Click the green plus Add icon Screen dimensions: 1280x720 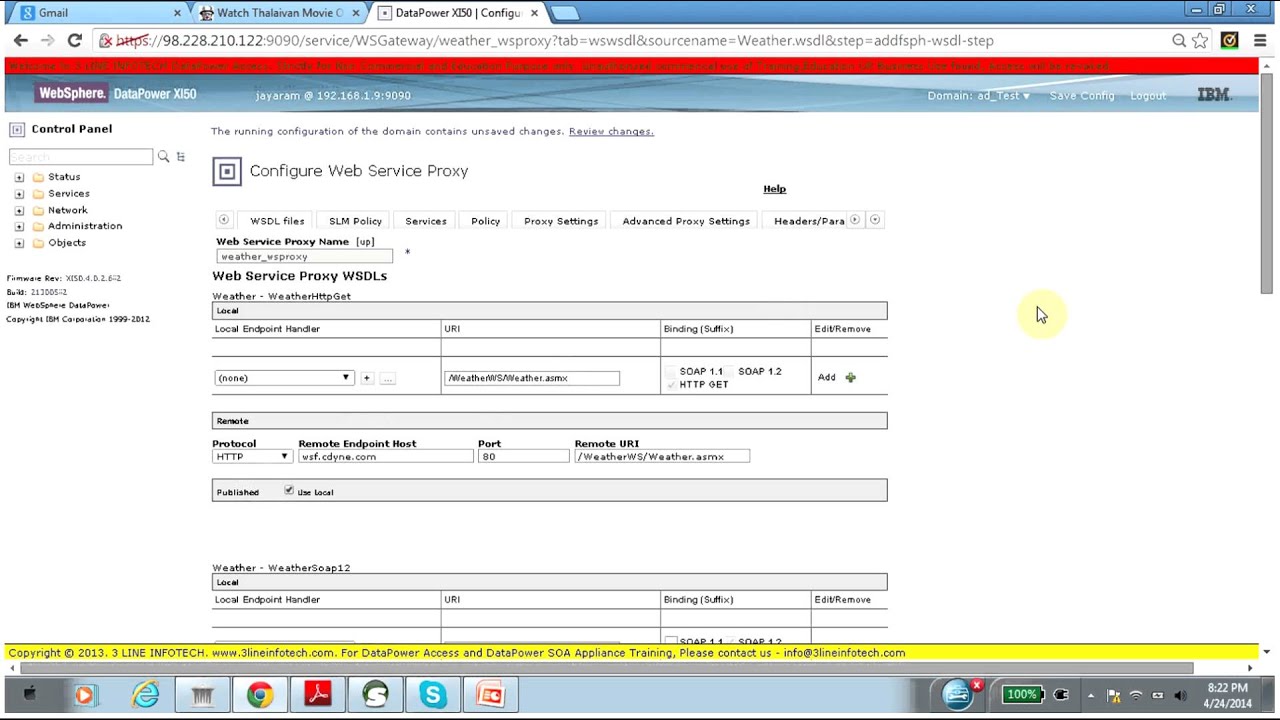[851, 377]
